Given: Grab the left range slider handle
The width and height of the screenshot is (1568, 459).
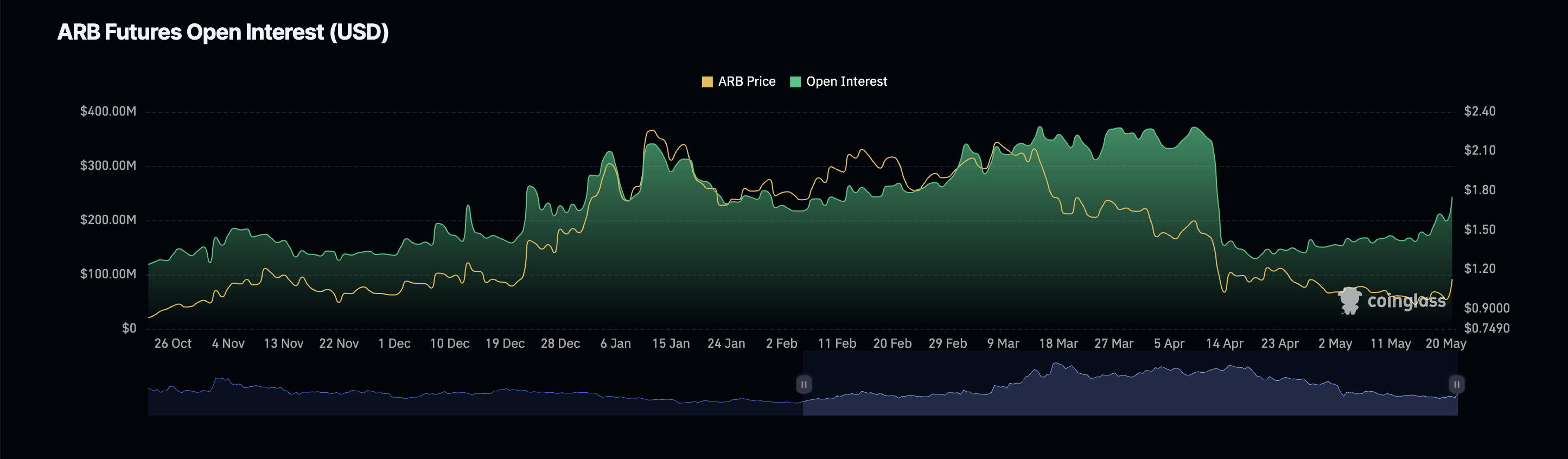Looking at the screenshot, I should coord(804,384).
